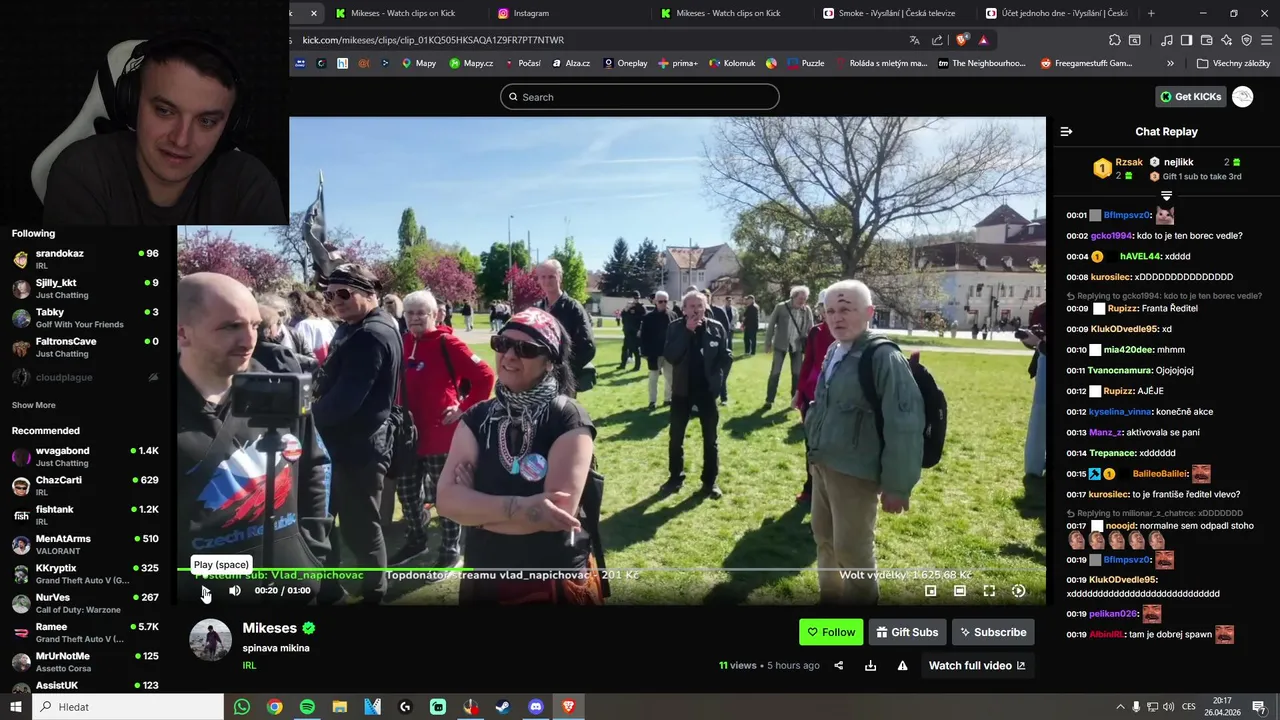Open Sjilly_kkt in Following list
Viewport: 1280px width, 720px height.
[85, 288]
